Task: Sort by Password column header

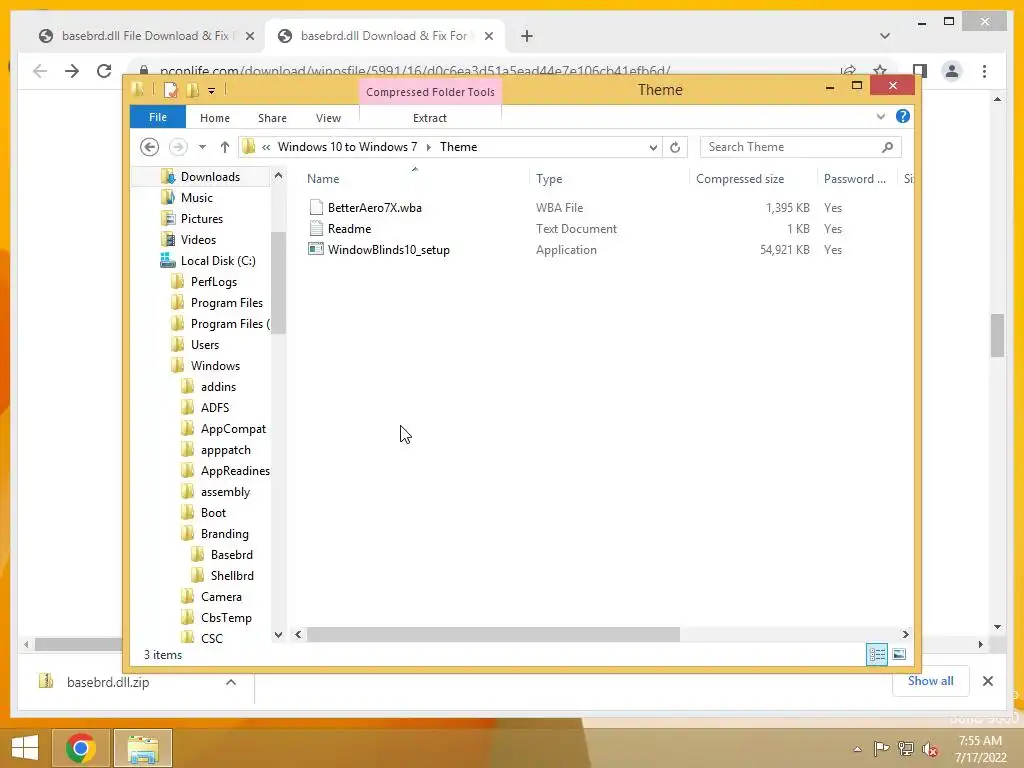Action: click(x=857, y=178)
